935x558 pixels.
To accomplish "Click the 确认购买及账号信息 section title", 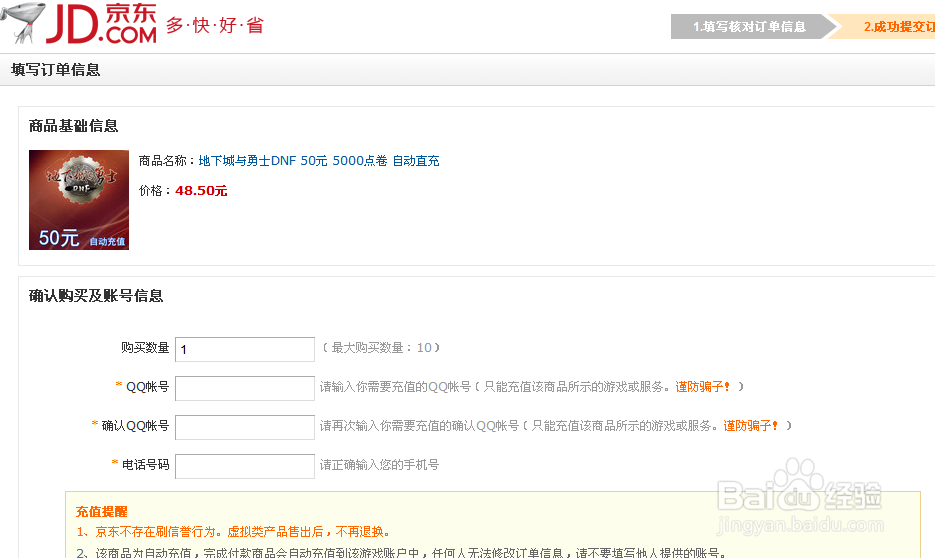I will coord(96,296).
